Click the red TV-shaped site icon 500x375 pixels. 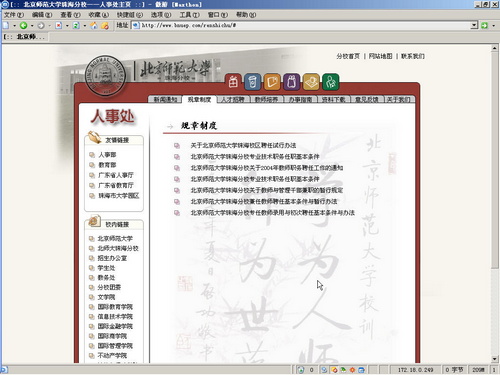point(233,82)
